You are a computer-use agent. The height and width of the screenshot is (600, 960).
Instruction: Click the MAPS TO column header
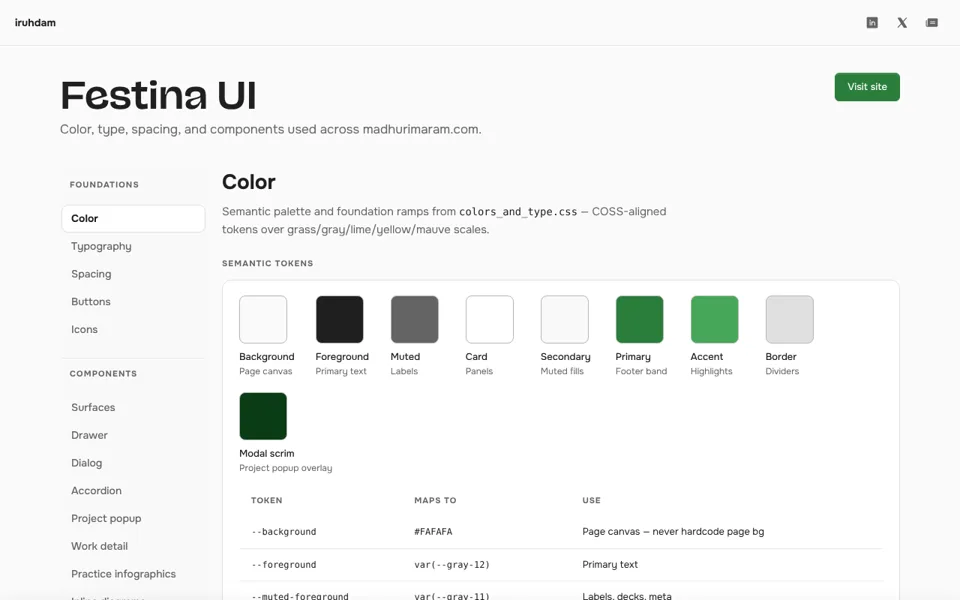coord(435,500)
